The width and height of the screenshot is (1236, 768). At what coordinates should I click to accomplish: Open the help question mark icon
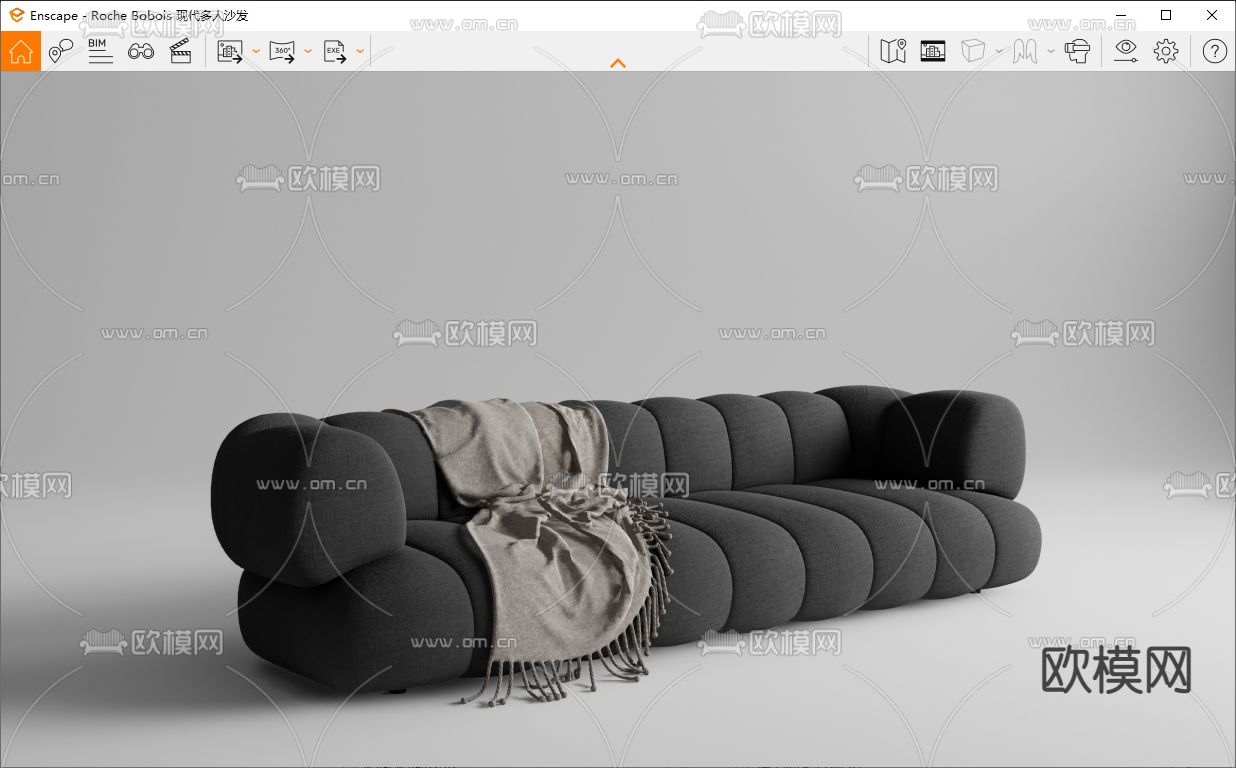pos(1214,51)
